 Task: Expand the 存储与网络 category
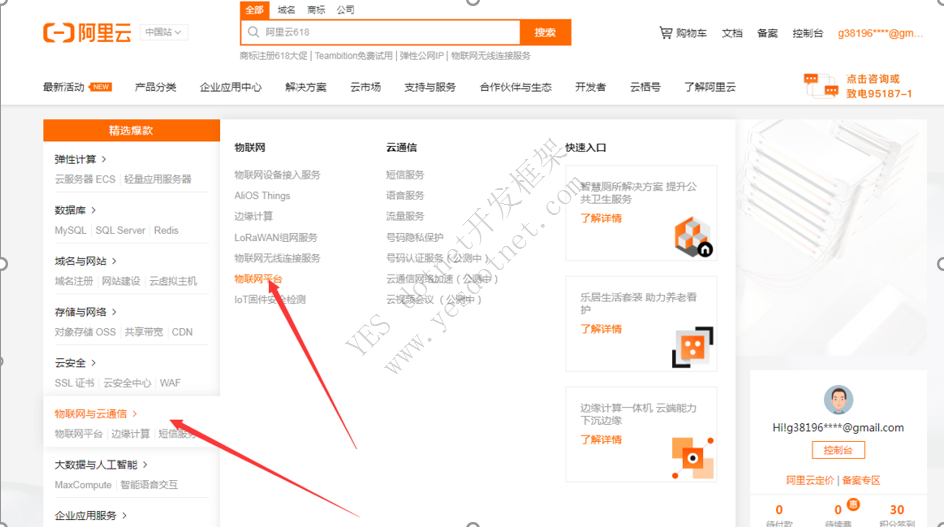(x=85, y=312)
